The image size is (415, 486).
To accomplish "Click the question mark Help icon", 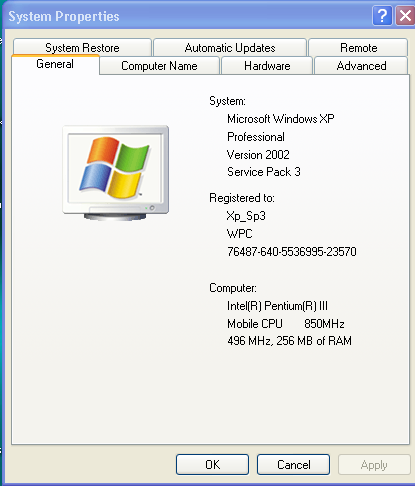I will 382,15.
